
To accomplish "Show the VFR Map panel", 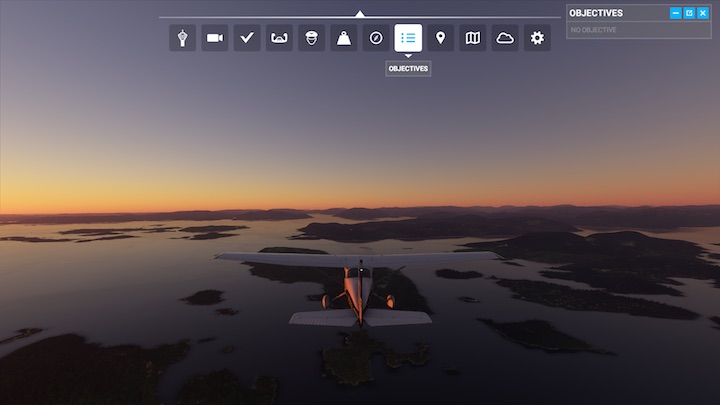I will click(473, 38).
